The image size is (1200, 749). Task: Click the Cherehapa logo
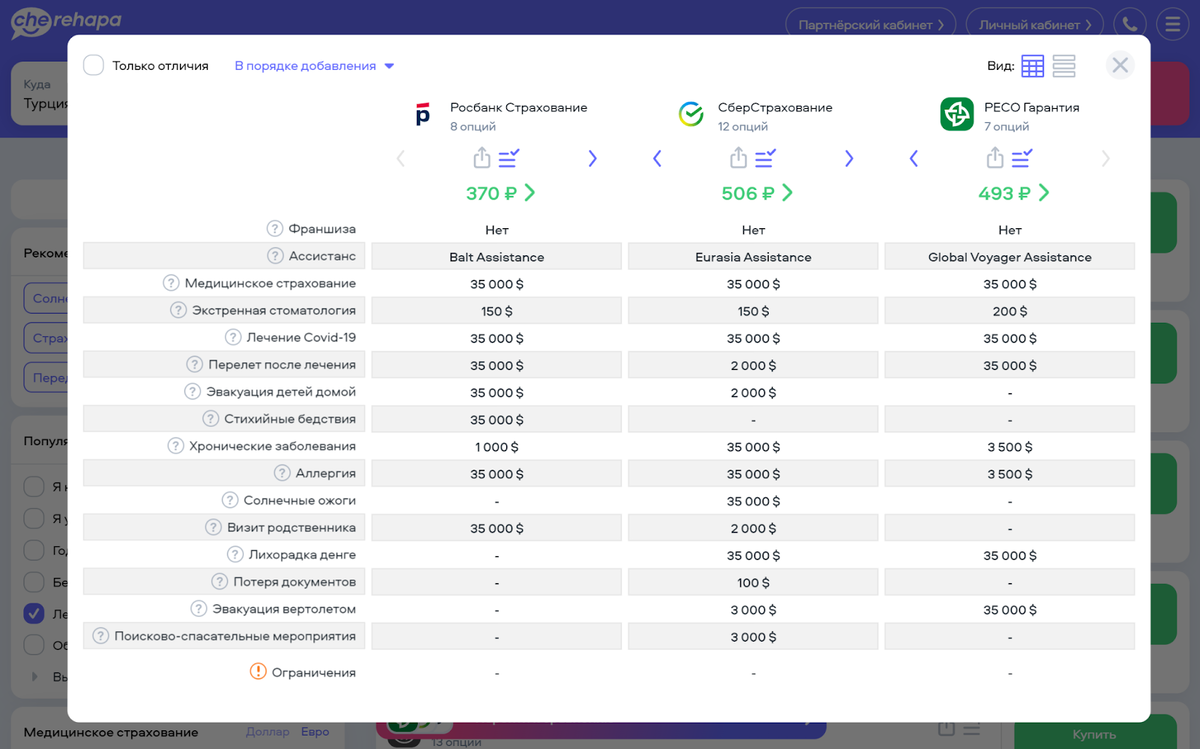[x=66, y=22]
